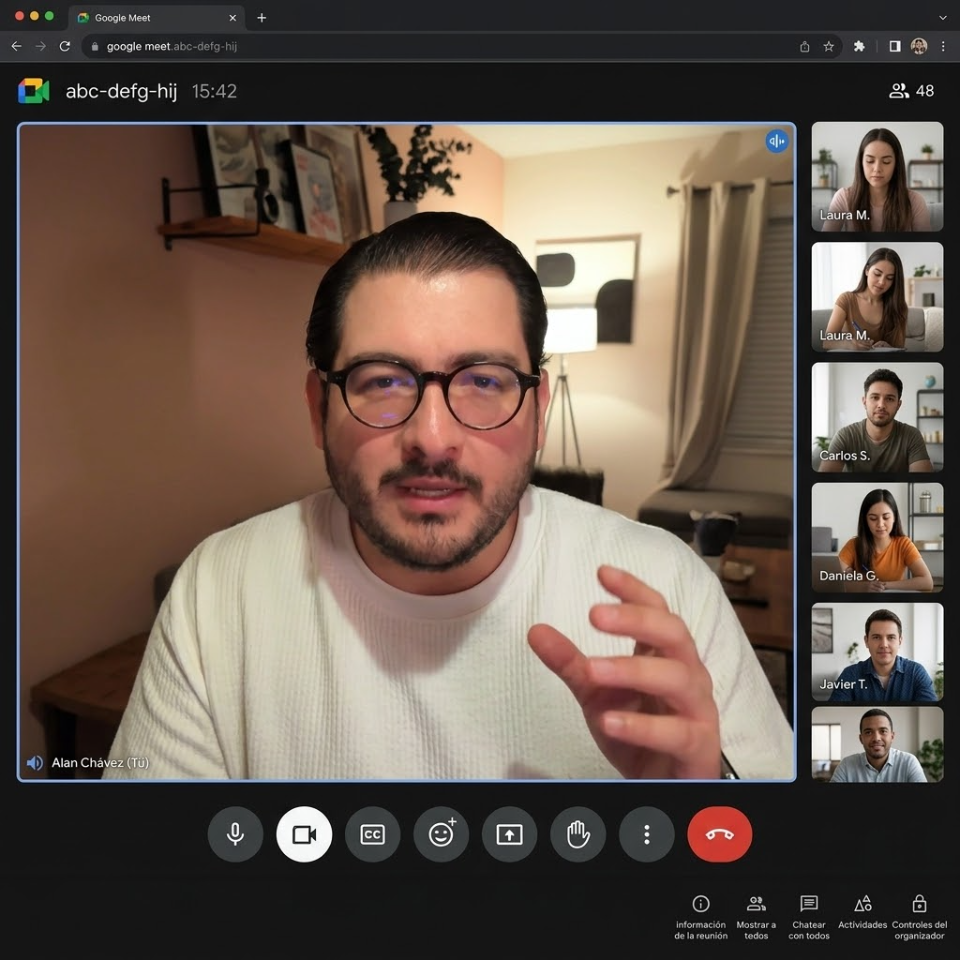Go back with the browser back arrow

tap(17, 46)
